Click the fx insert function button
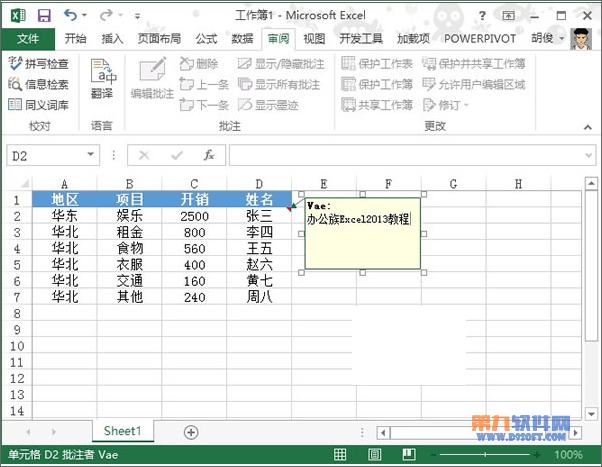 [x=209, y=155]
